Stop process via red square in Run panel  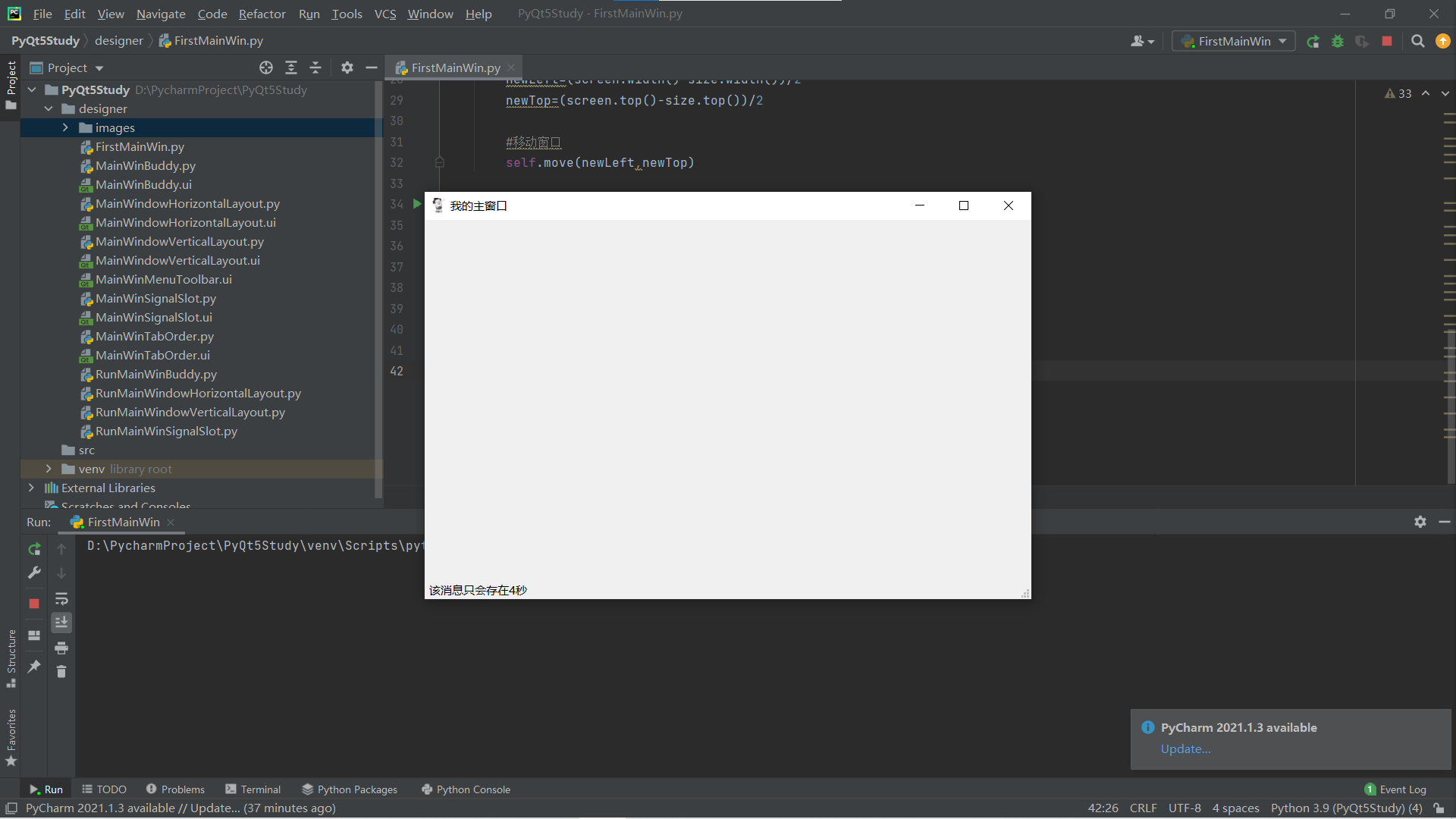pyautogui.click(x=34, y=604)
